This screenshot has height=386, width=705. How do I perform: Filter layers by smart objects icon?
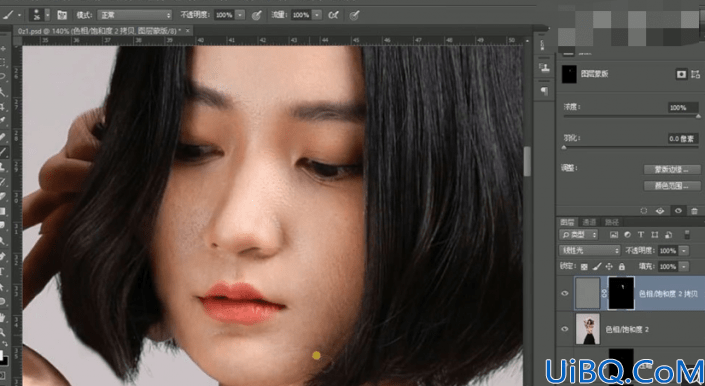point(669,235)
